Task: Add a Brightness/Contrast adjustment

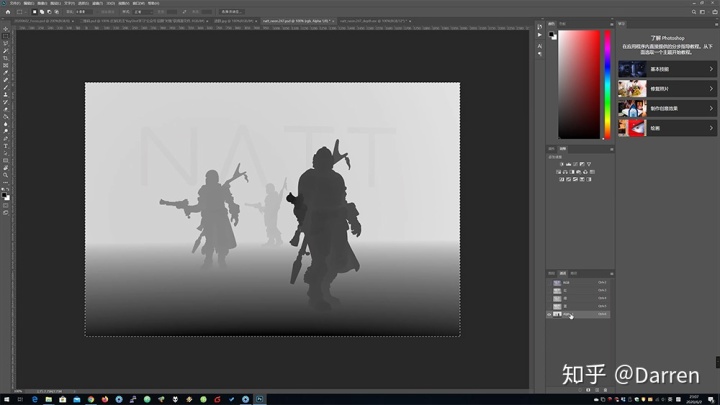Action: click(x=562, y=164)
